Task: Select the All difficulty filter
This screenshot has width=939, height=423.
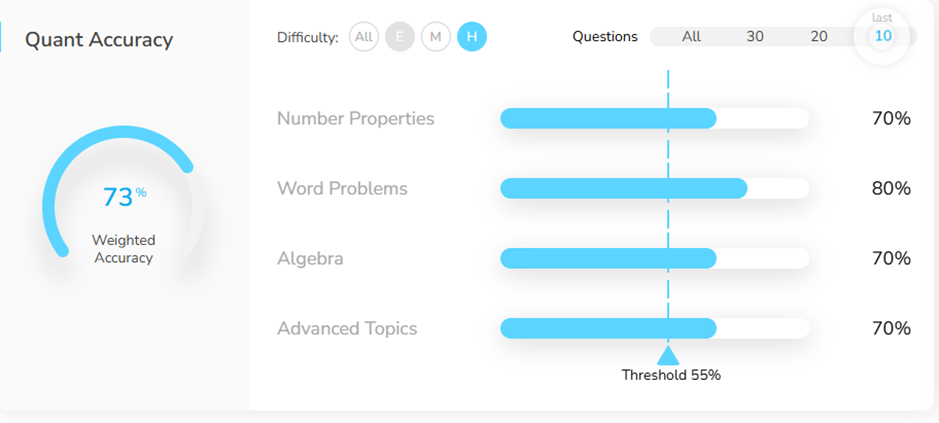Action: (x=364, y=38)
